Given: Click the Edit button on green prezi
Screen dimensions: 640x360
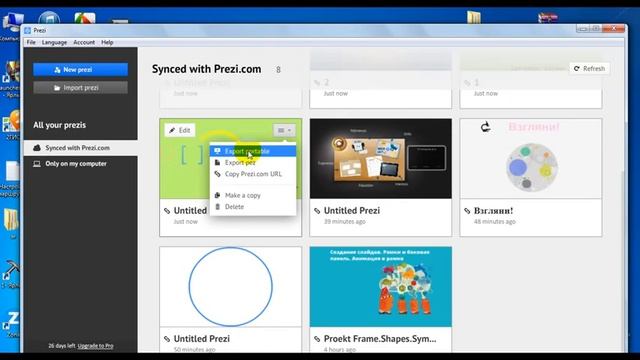Looking at the screenshot, I should coord(180,130).
